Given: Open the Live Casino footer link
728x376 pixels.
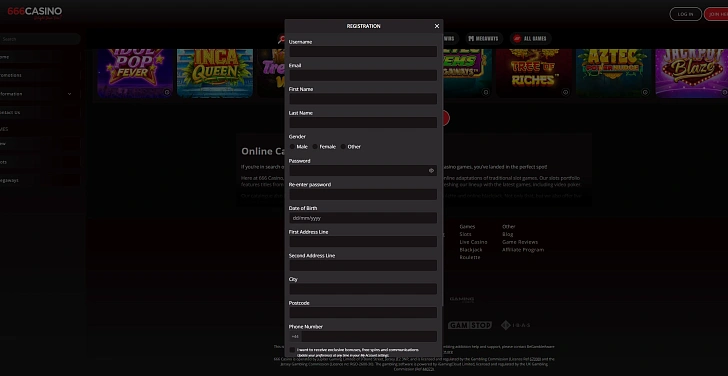Looking at the screenshot, I should 473,242.
